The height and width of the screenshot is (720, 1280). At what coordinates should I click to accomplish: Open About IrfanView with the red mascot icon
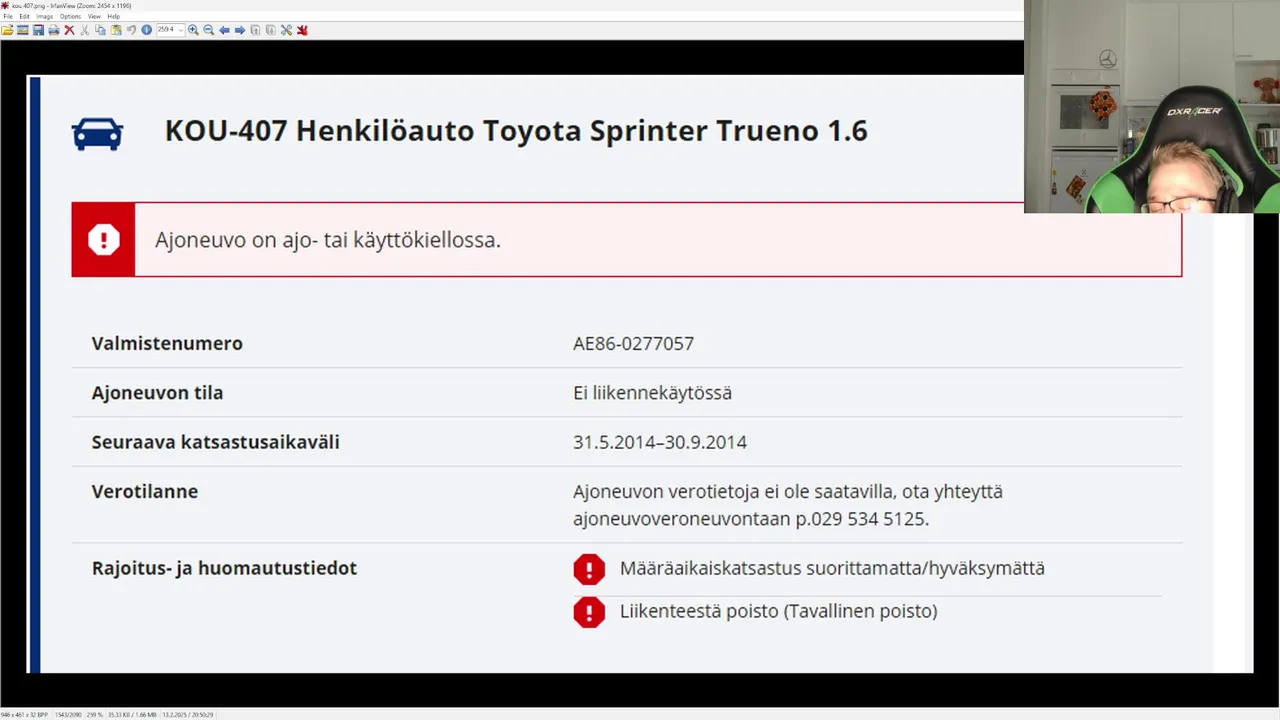pos(302,30)
